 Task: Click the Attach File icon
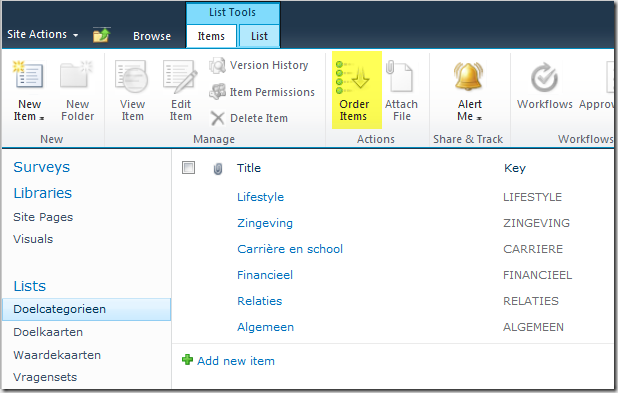(x=400, y=76)
